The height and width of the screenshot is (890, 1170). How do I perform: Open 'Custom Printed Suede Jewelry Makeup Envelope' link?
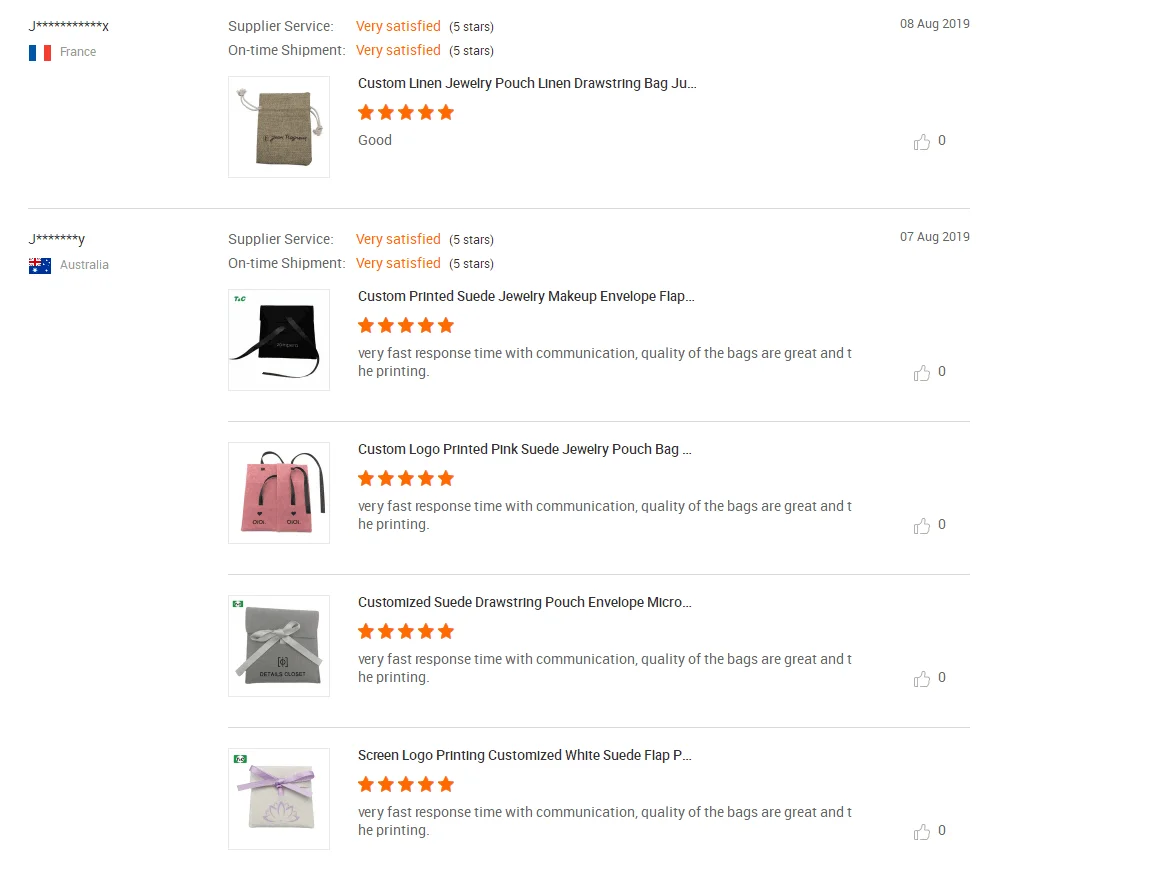click(526, 296)
